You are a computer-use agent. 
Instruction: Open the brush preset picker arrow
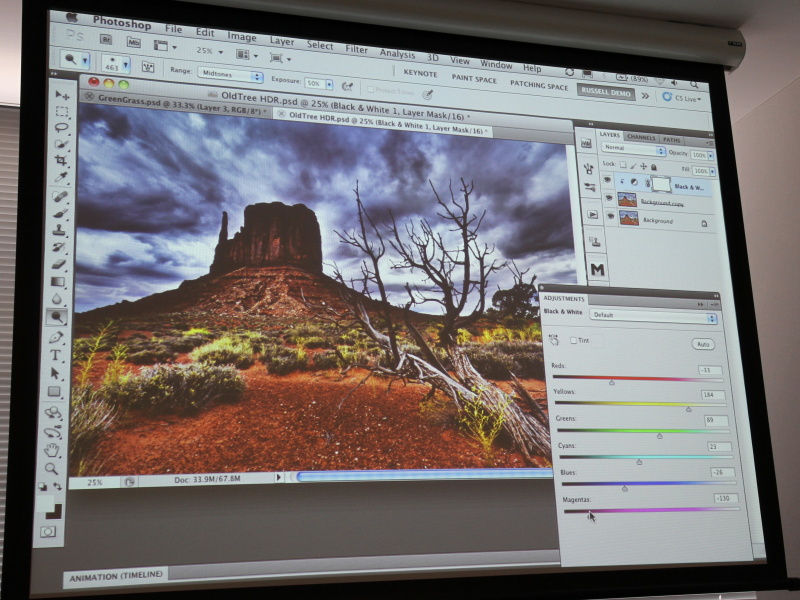click(126, 64)
